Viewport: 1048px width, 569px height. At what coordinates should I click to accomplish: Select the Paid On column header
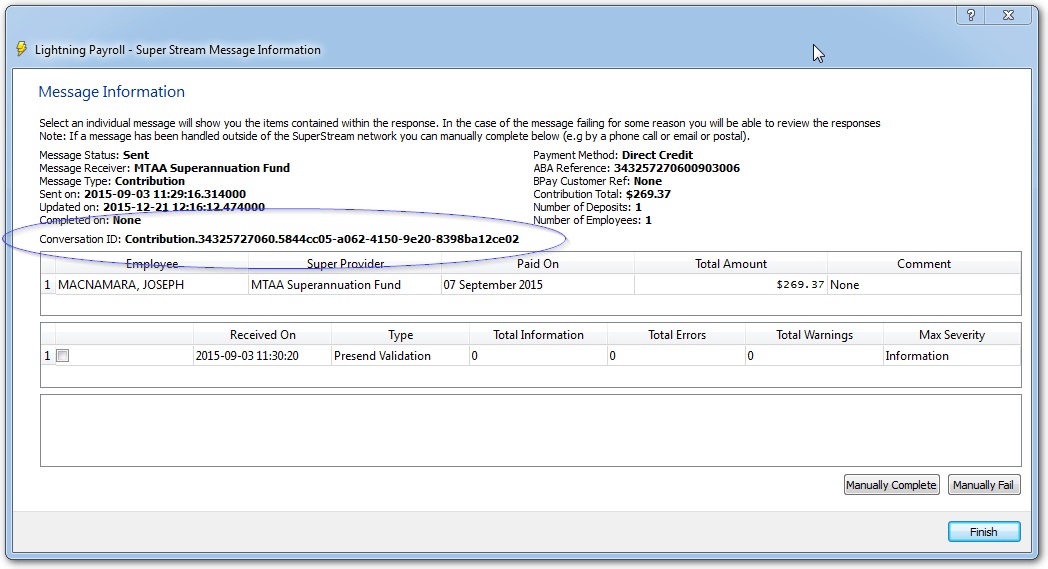(537, 263)
